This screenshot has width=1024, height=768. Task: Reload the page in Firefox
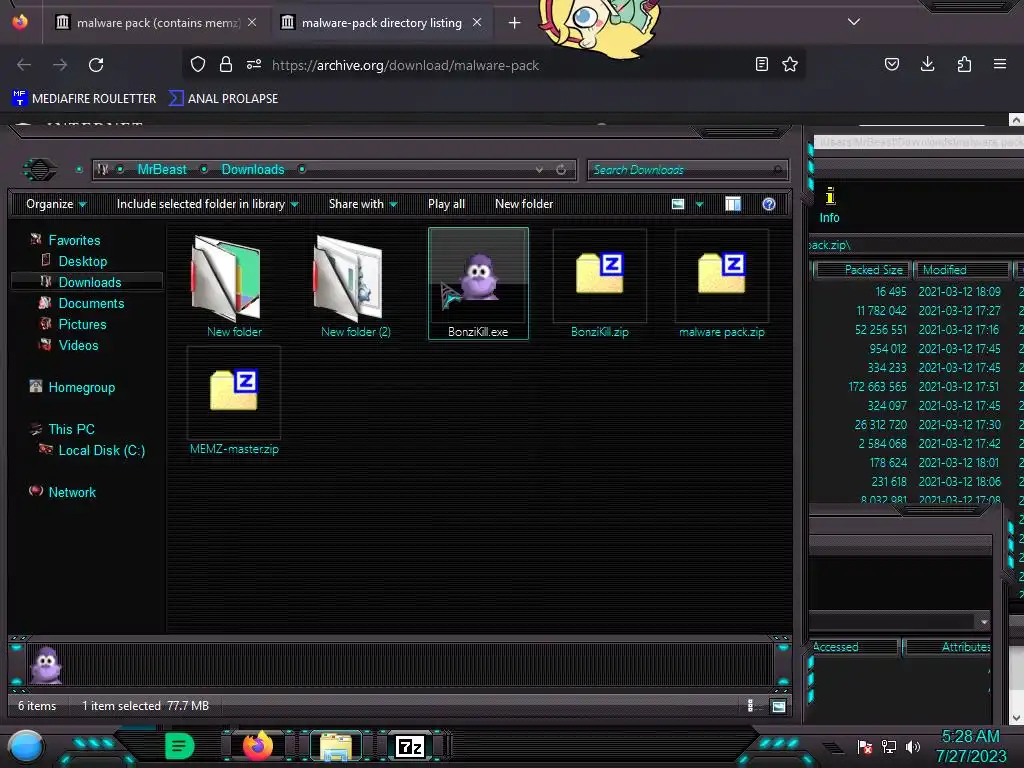(x=96, y=65)
